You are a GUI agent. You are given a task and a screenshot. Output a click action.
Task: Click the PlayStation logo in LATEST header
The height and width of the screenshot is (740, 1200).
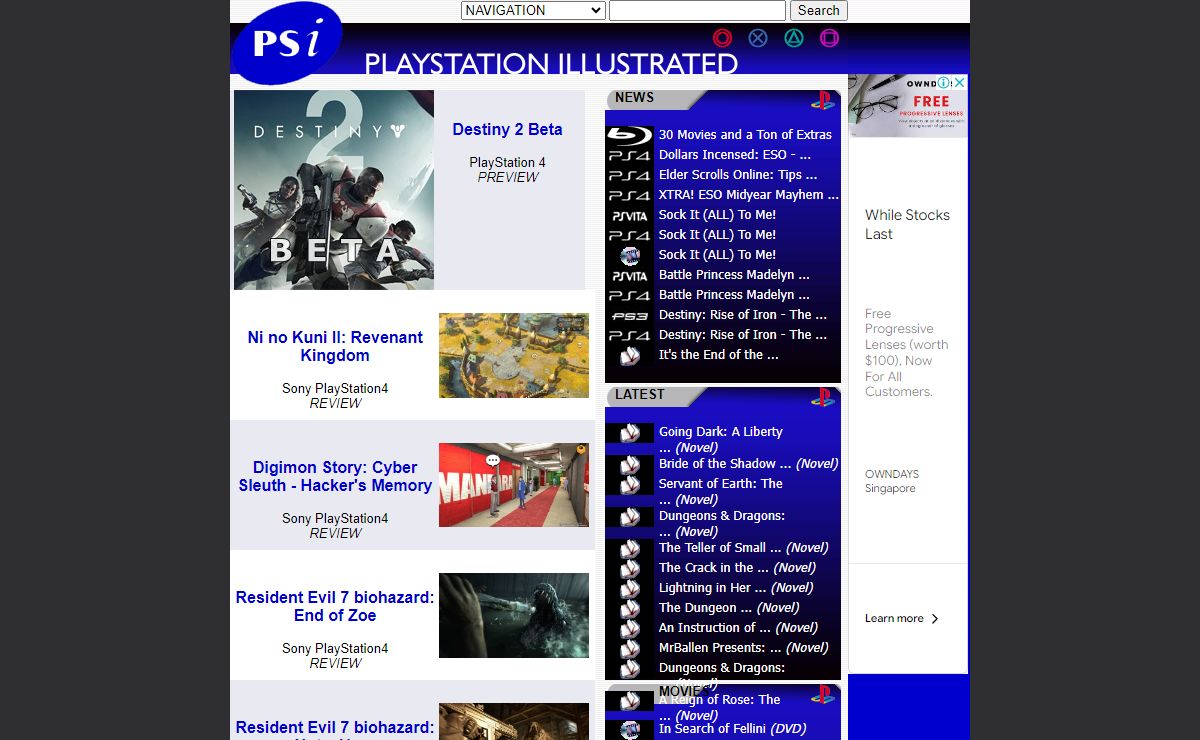point(822,397)
